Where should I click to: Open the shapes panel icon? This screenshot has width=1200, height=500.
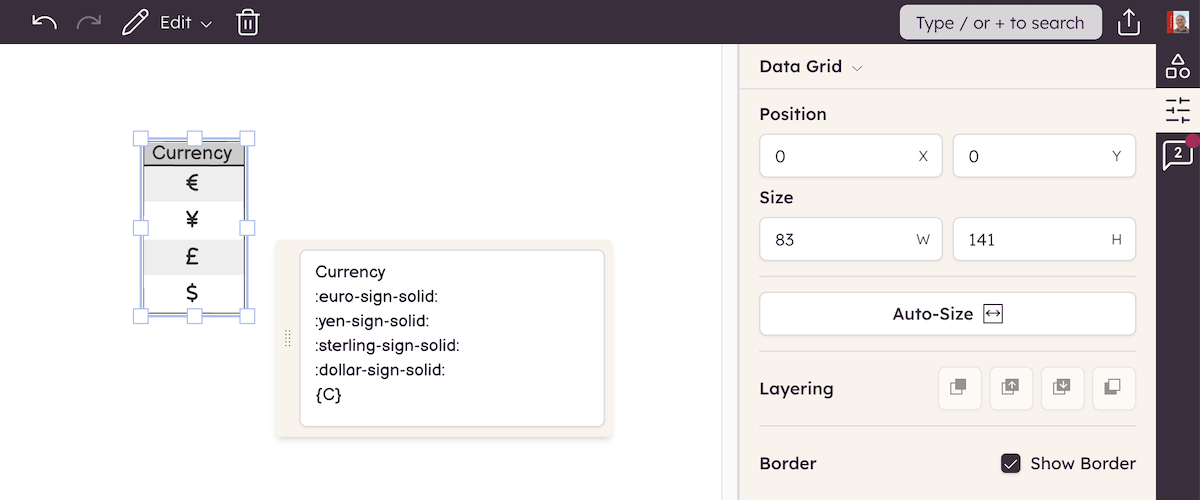coord(1178,67)
